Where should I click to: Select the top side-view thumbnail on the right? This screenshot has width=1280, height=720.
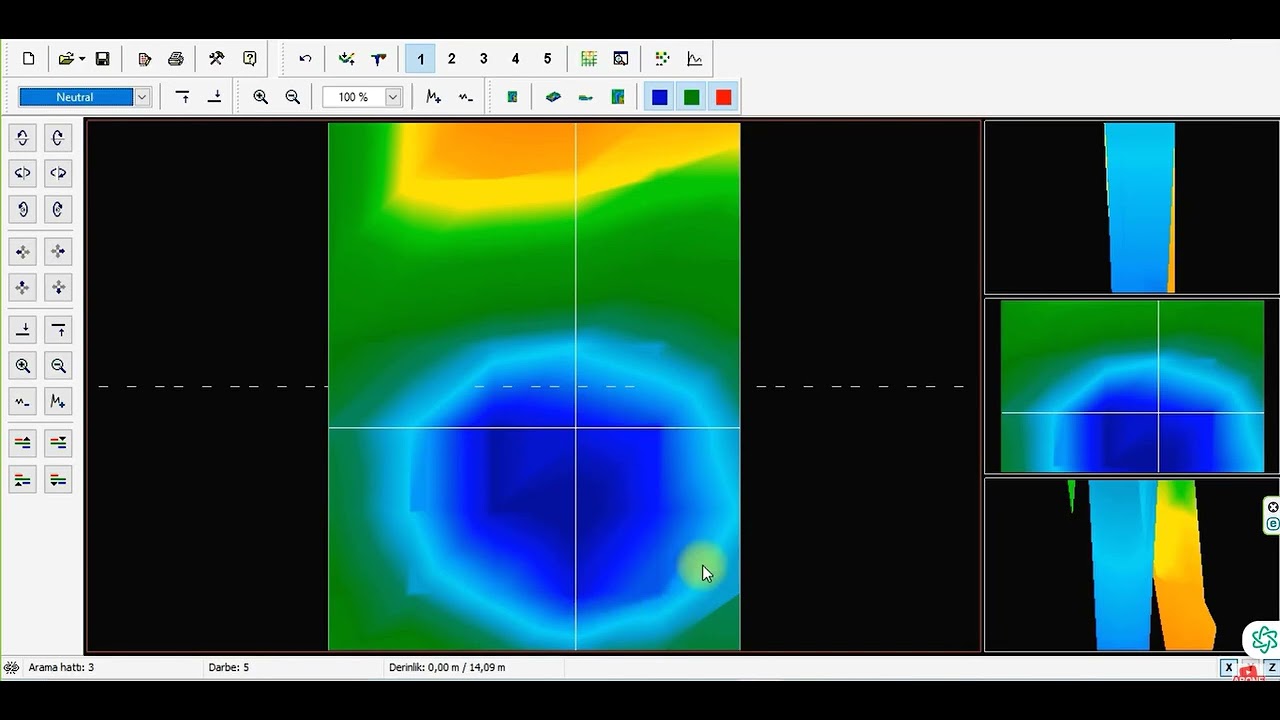(x=1132, y=208)
